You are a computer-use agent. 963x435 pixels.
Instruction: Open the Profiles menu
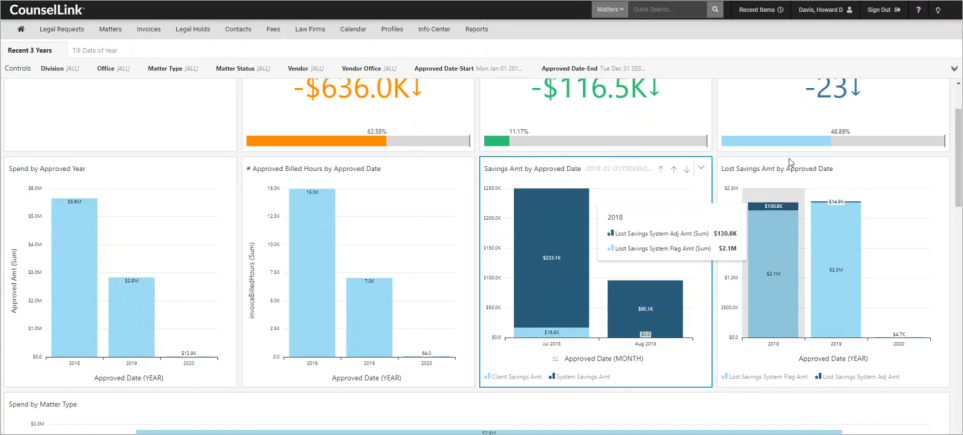pos(392,29)
